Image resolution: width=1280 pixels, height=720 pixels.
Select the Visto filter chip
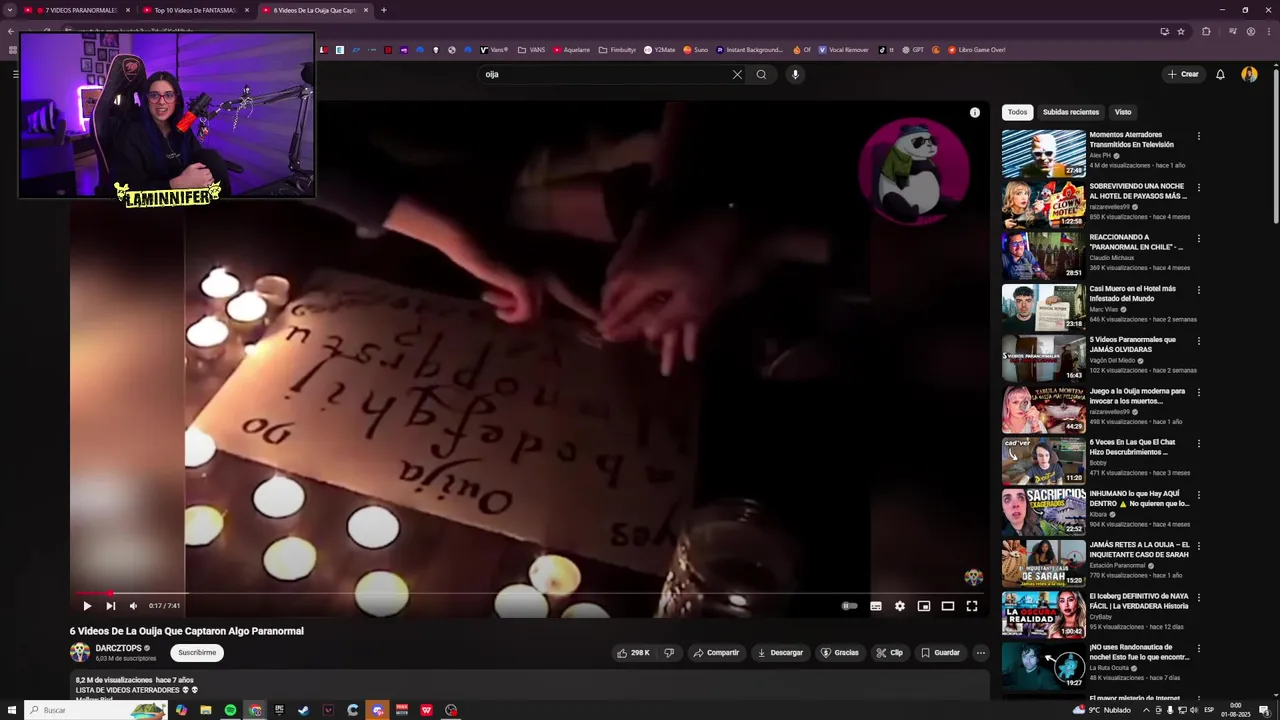pos(1123,112)
